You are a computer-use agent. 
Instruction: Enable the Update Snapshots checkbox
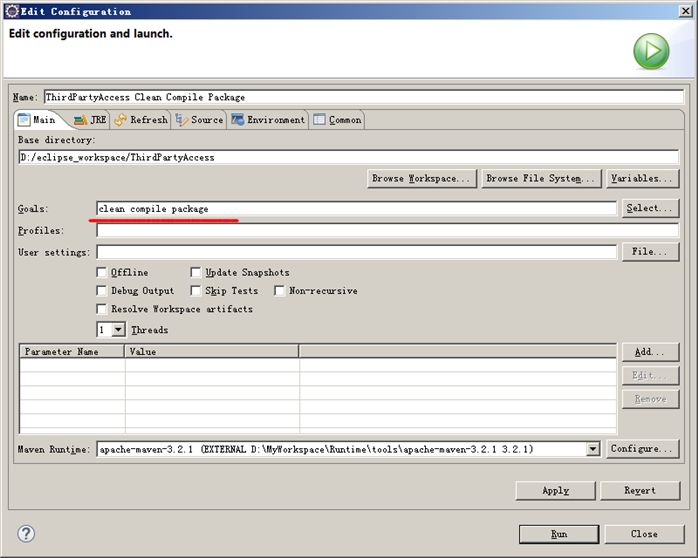[195, 272]
